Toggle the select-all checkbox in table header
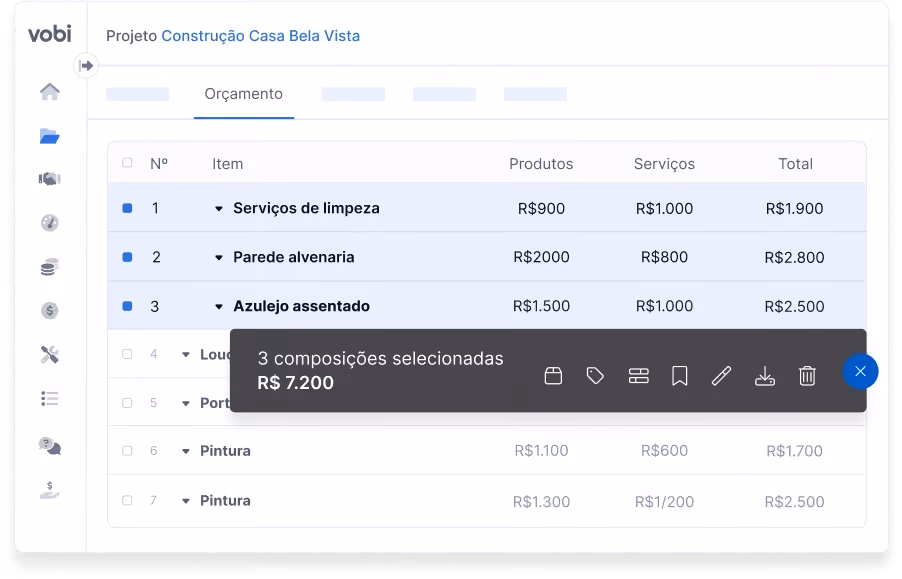Image resolution: width=902 pixels, height=579 pixels. [x=128, y=163]
